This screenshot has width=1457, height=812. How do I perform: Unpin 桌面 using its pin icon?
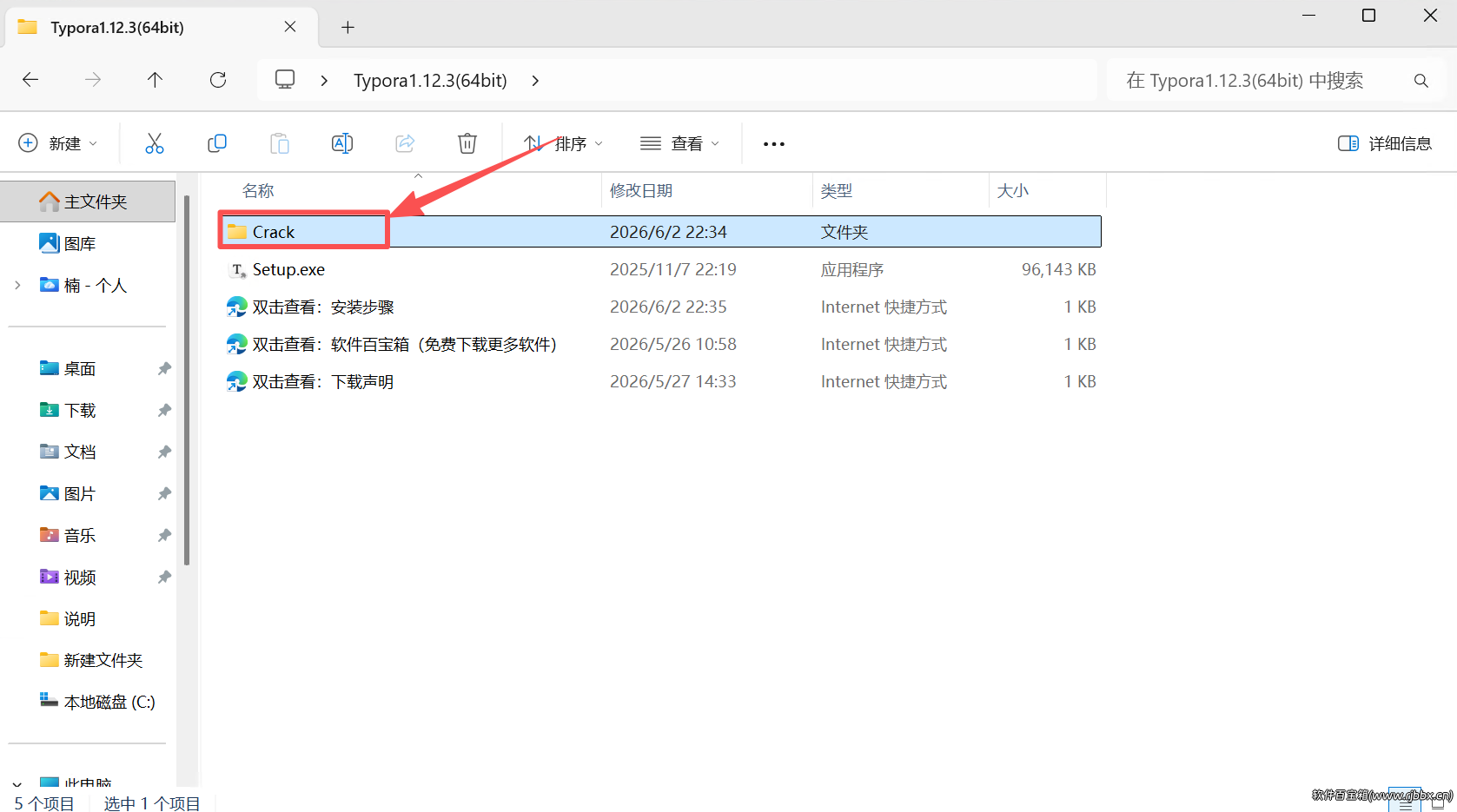[163, 369]
